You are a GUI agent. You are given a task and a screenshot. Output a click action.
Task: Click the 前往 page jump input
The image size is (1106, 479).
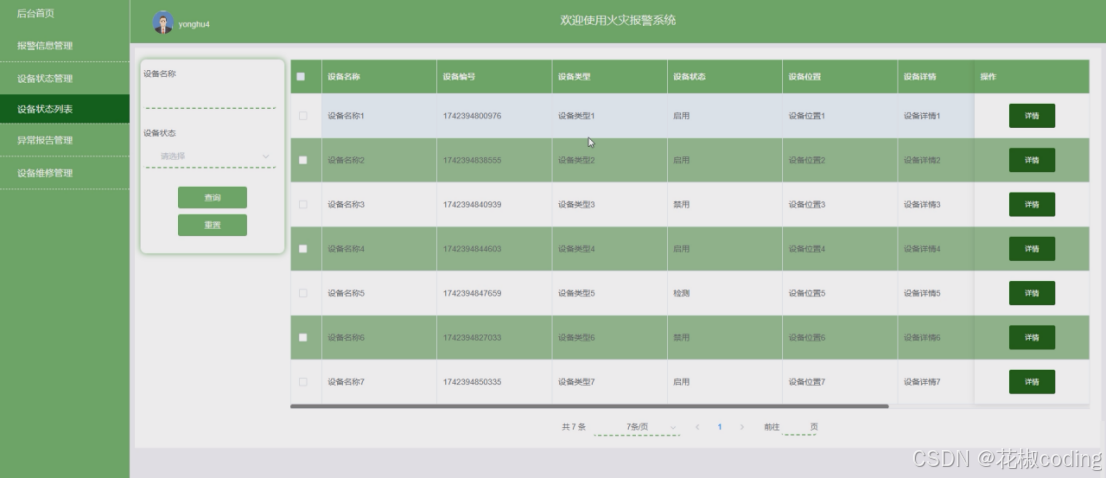796,427
